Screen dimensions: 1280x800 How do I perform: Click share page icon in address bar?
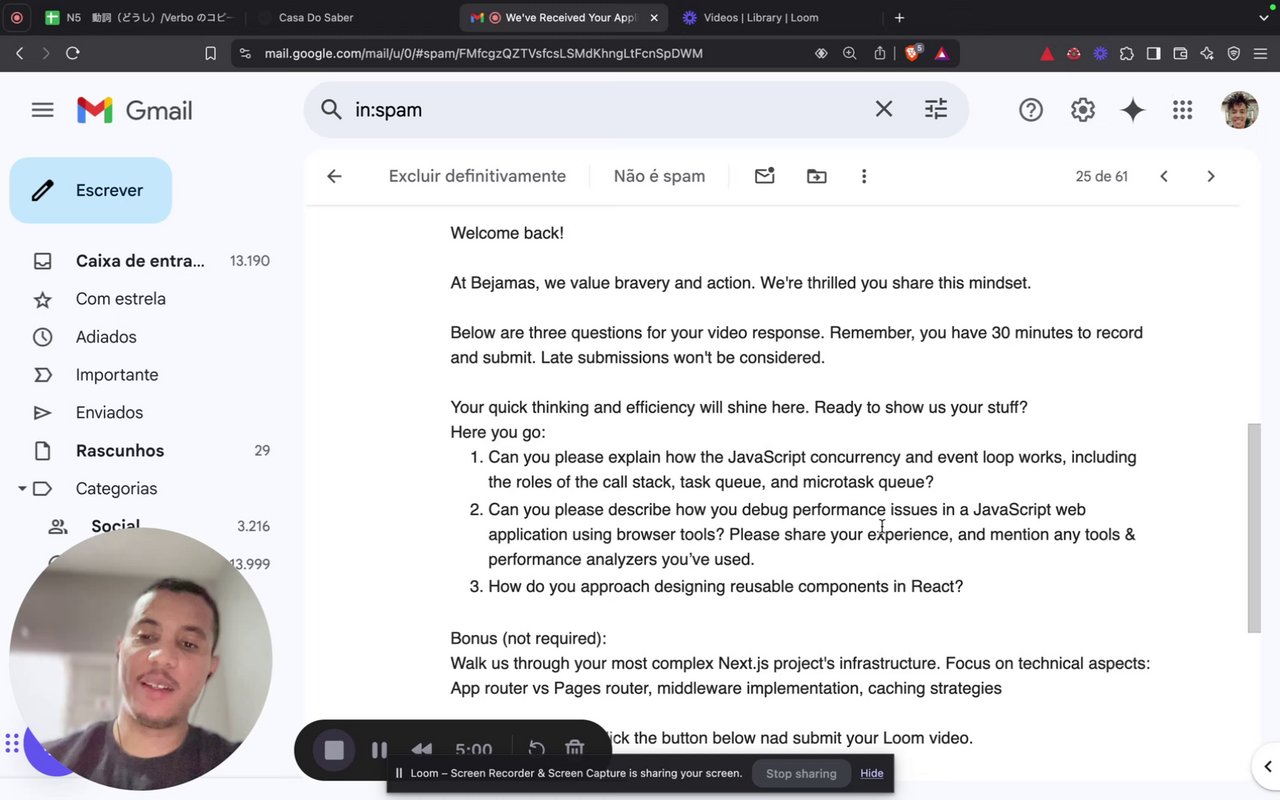tap(880, 53)
